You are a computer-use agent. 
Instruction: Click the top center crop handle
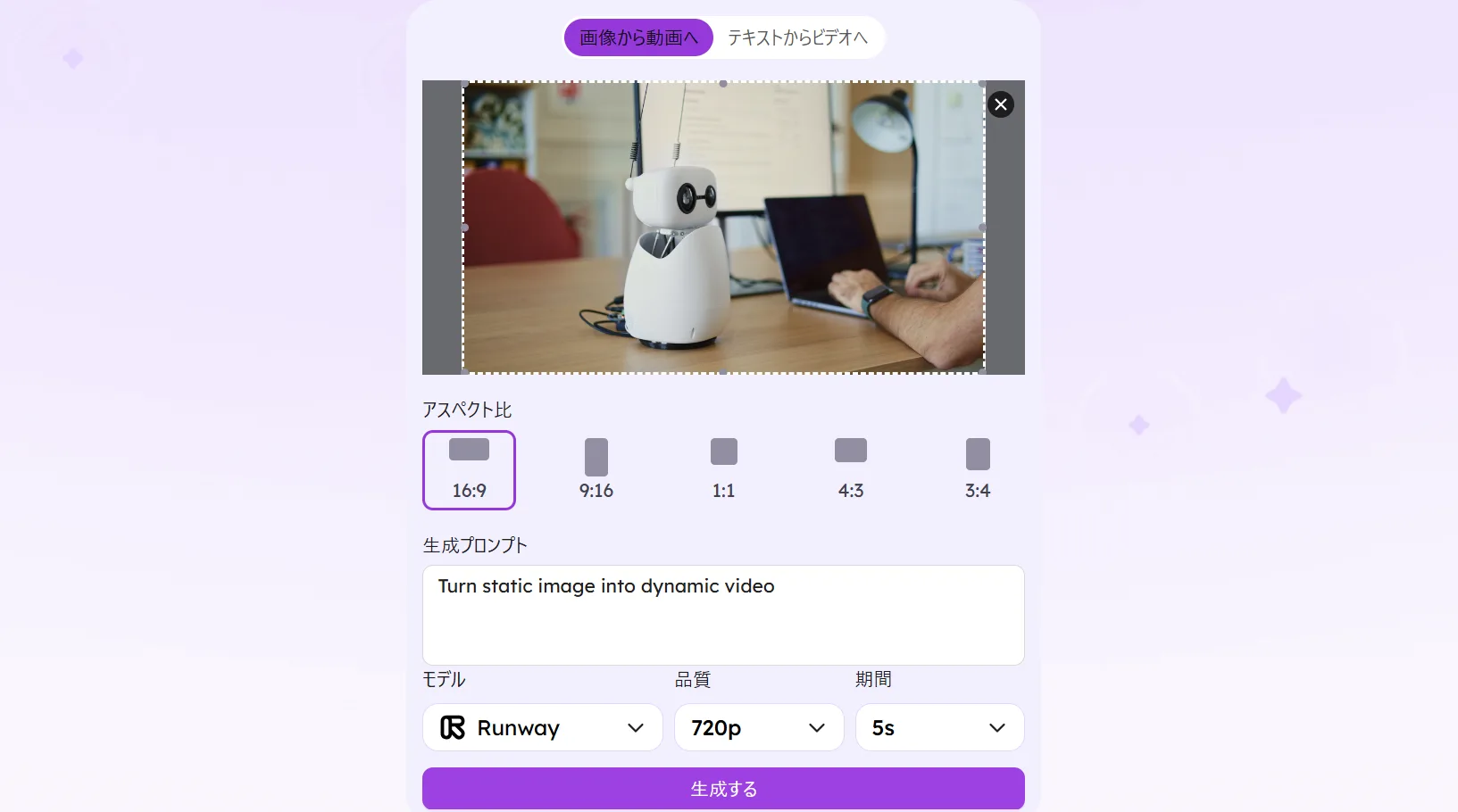coord(723,84)
